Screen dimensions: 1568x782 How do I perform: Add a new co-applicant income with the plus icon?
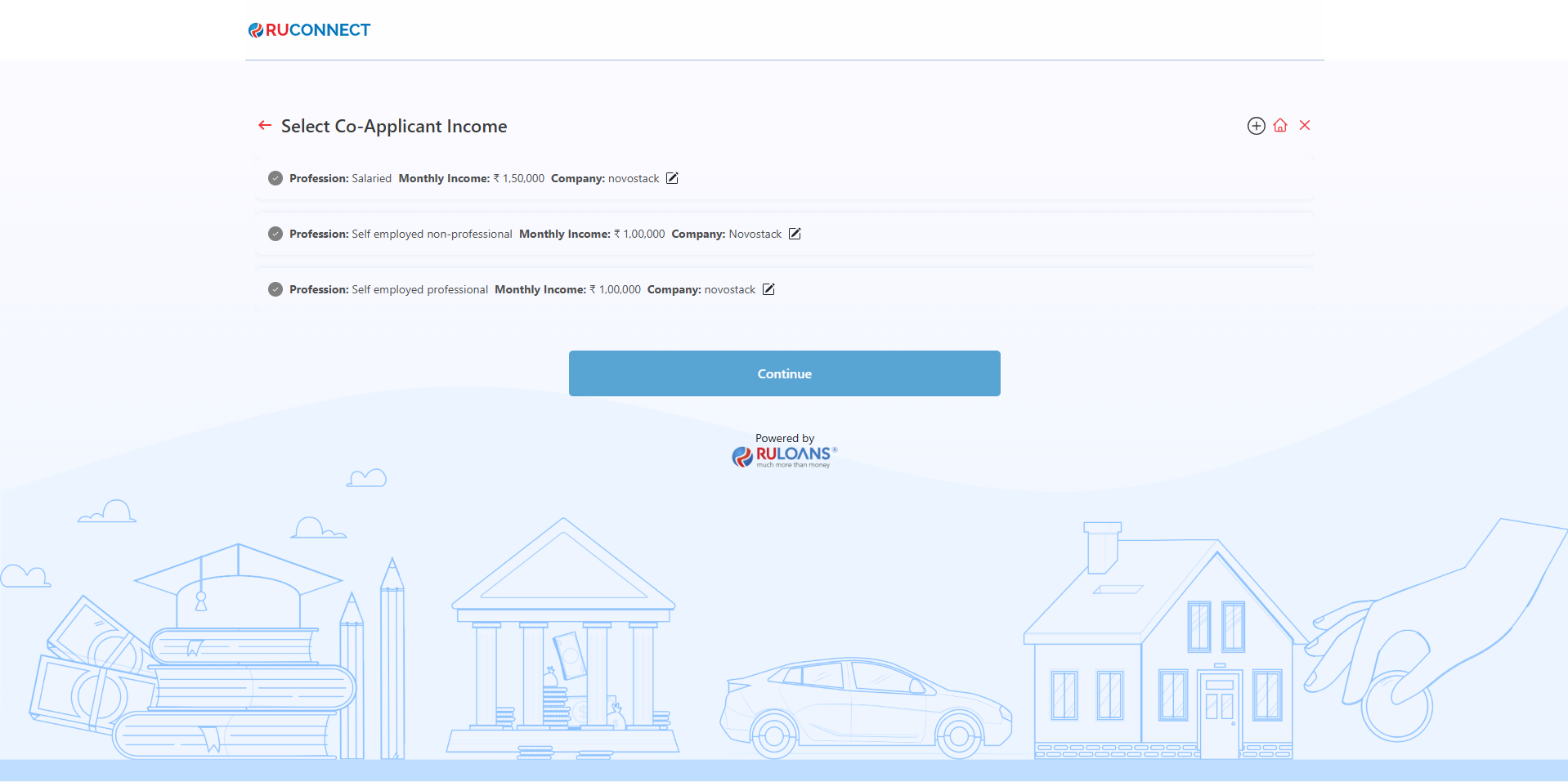1256,126
